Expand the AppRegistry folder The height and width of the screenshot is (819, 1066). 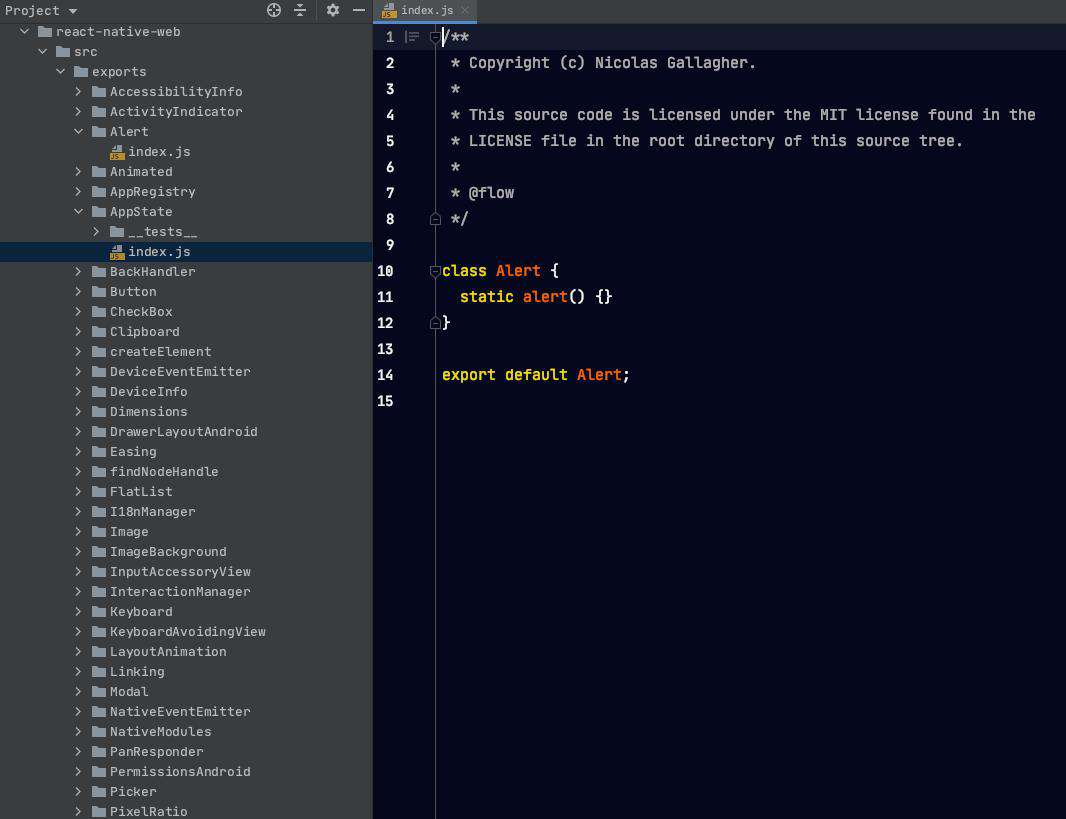(x=78, y=192)
